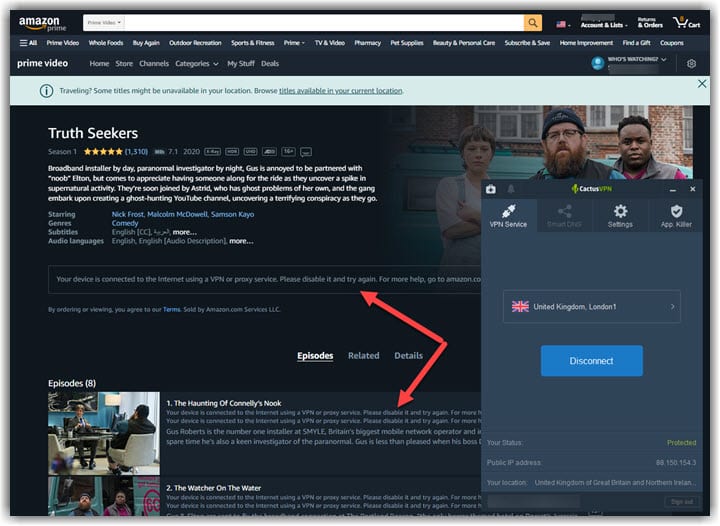Click the CactusVPN logo title
Screen dimensions: 720x526
pyautogui.click(x=591, y=189)
